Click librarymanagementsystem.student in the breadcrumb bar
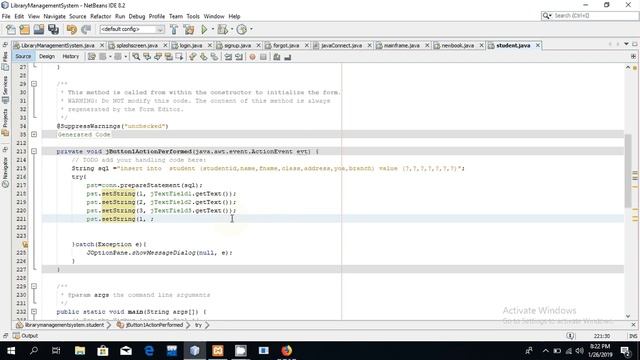Viewport: 640px width, 360px height. click(64, 325)
